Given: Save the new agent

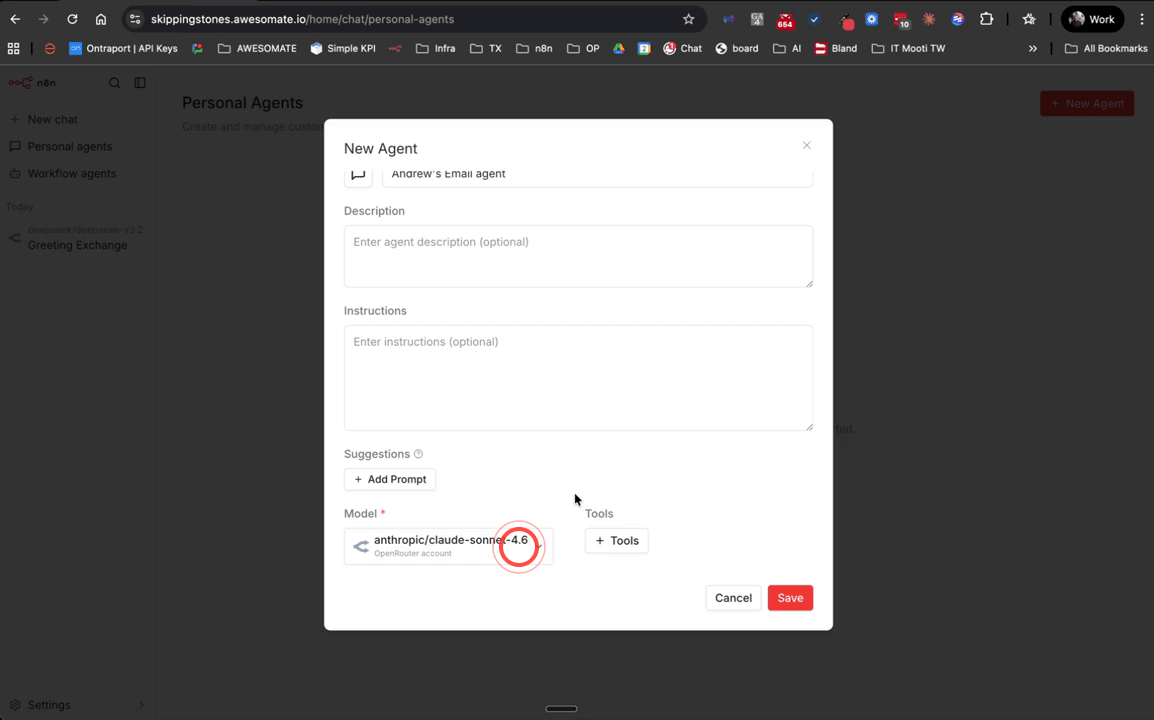Looking at the screenshot, I should point(790,598).
